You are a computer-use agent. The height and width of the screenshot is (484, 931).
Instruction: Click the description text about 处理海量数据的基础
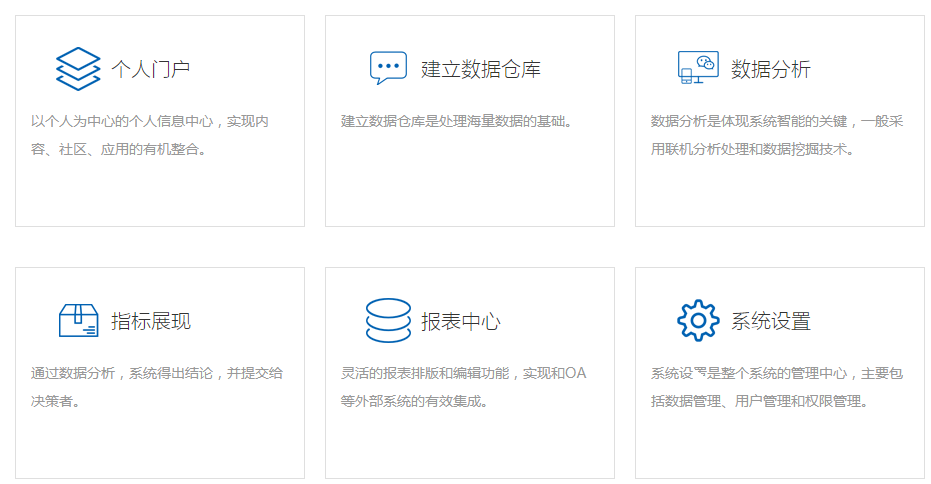coord(456,122)
